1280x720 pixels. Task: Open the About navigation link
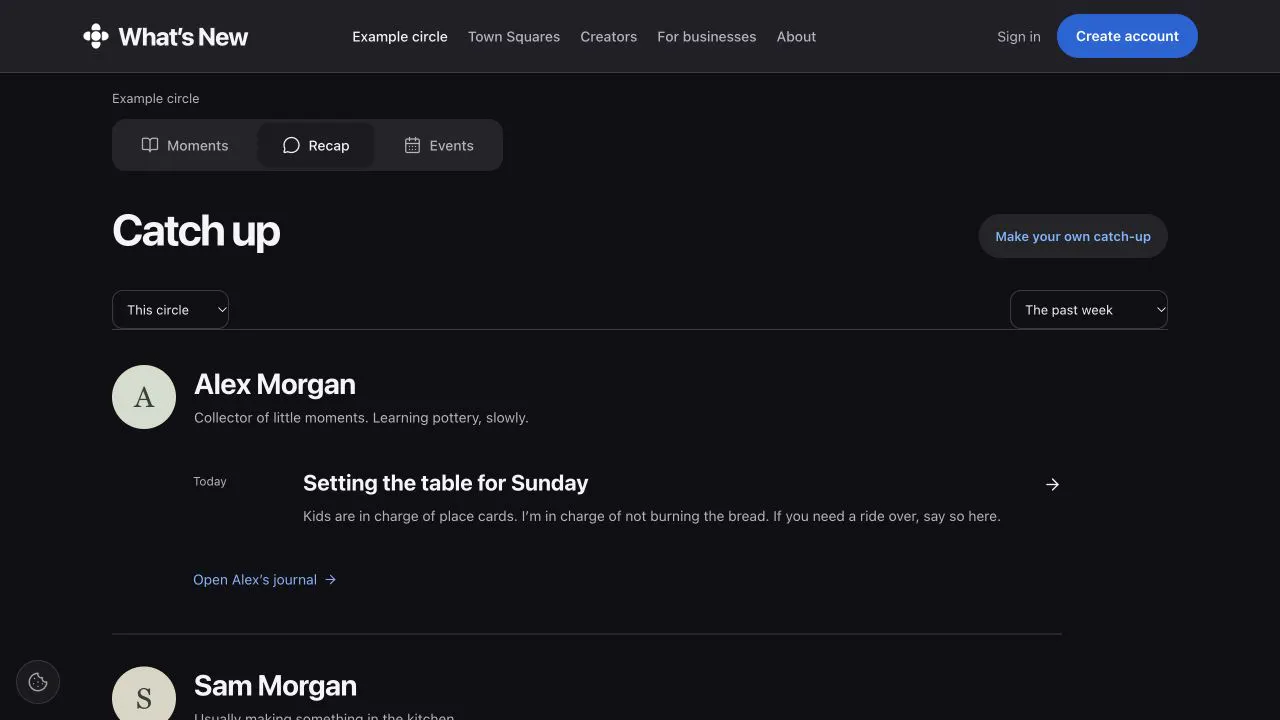pos(796,36)
